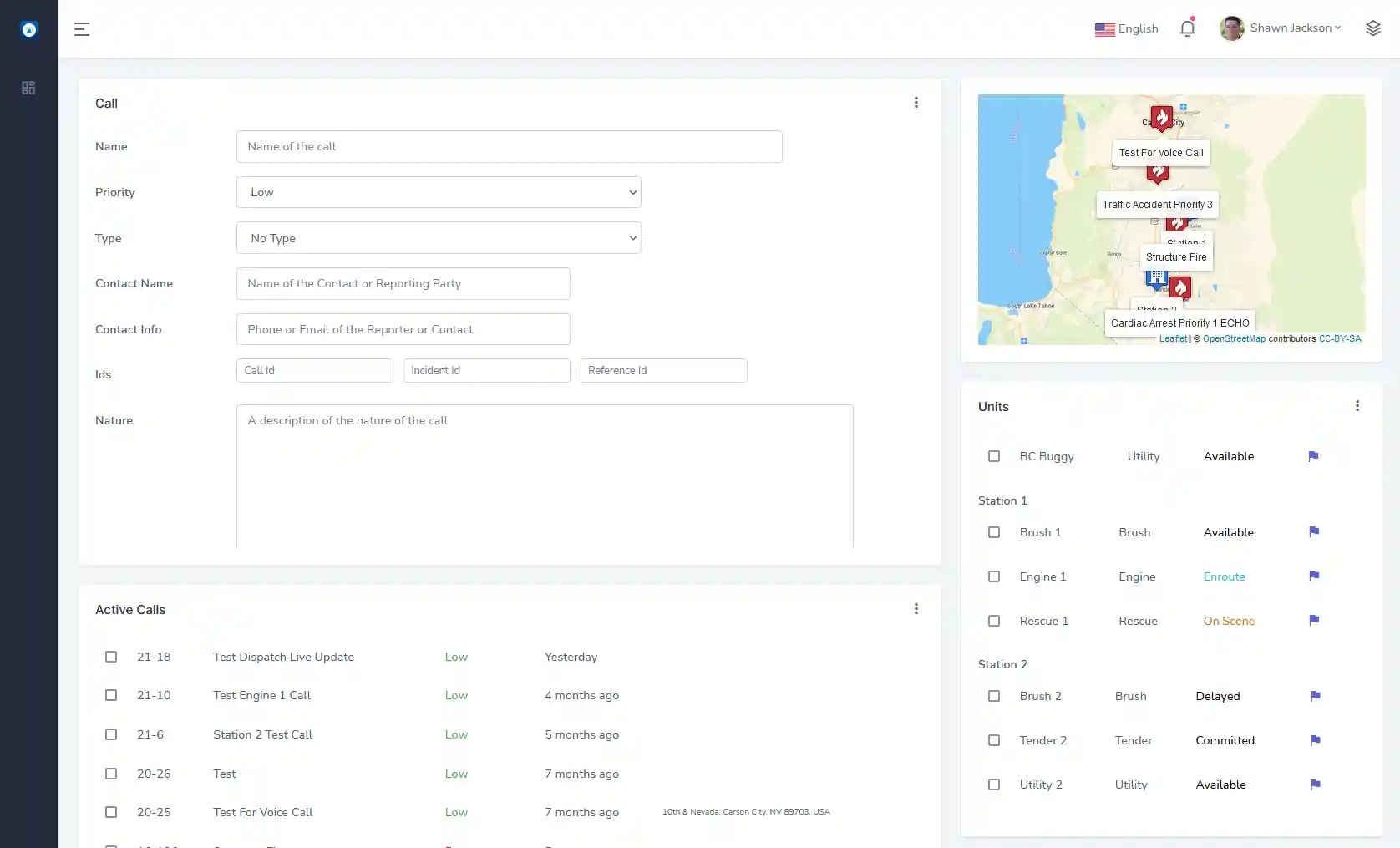
Task: Click the flag icon for BC Buggy
Action: [1313, 456]
